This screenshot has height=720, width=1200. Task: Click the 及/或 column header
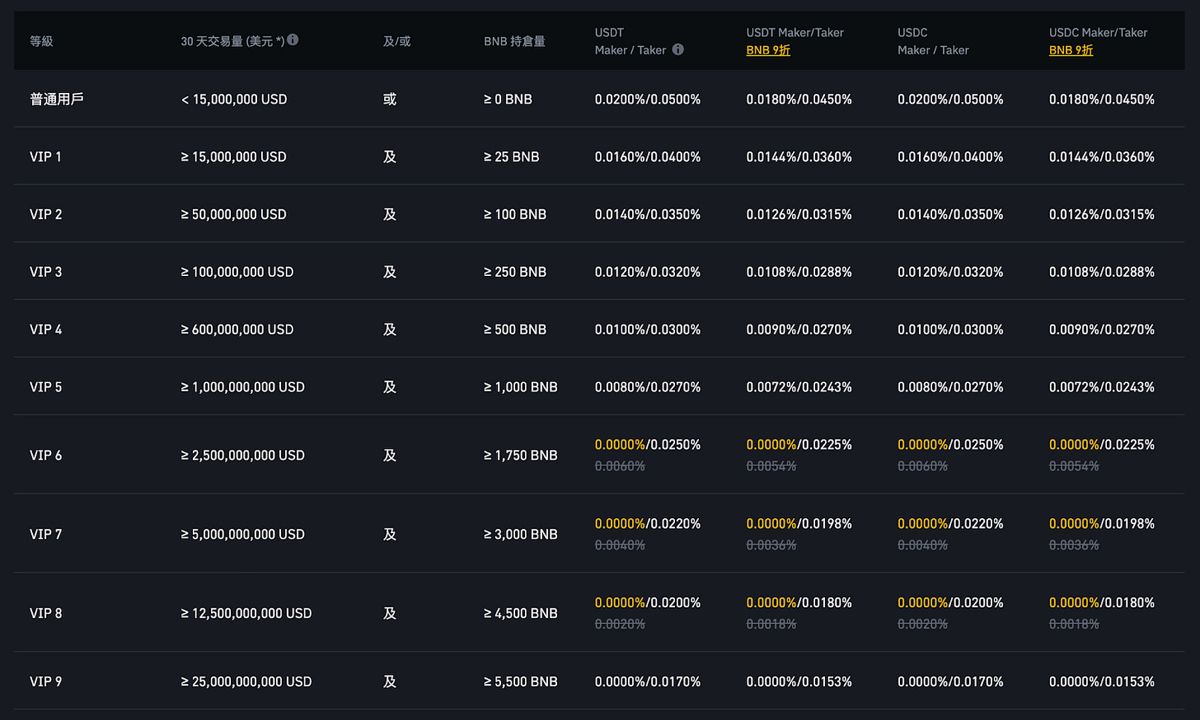pyautogui.click(x=397, y=41)
